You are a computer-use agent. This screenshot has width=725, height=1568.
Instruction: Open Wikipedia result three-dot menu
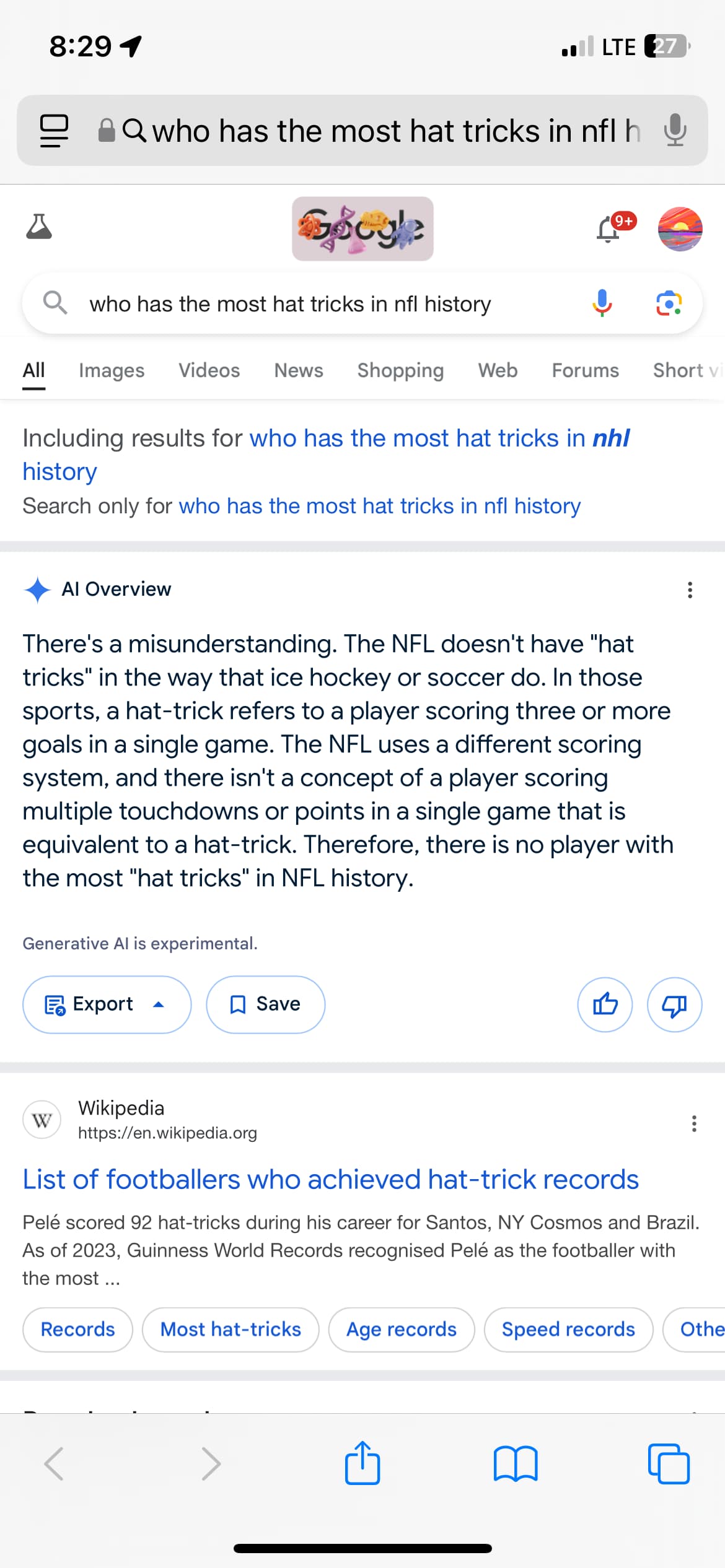point(694,1123)
